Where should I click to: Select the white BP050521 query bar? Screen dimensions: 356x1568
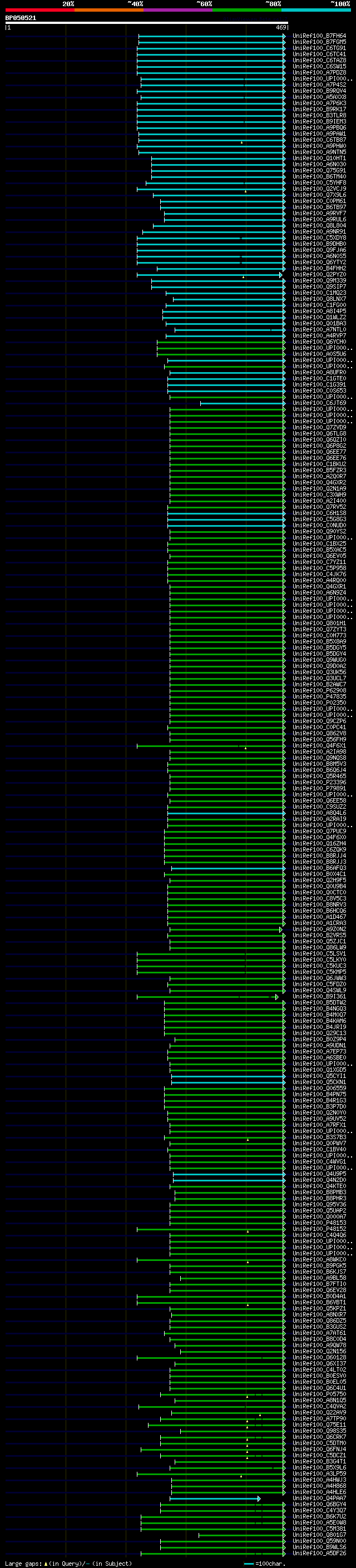coord(146,23)
